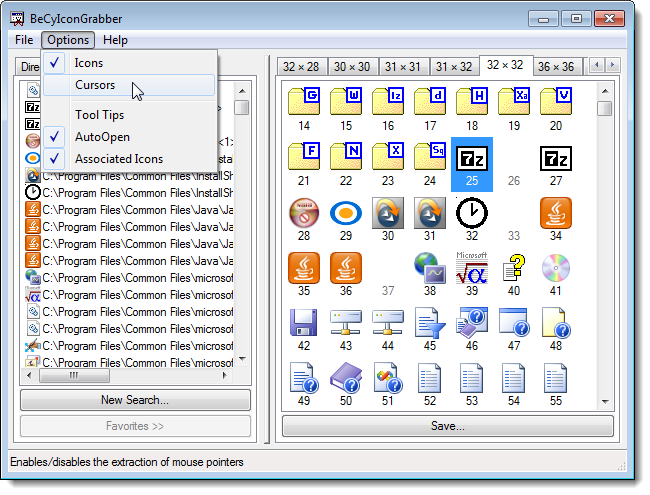The image size is (650, 495).
Task: Switch to the 36 × 36 size tab
Action: (x=556, y=67)
